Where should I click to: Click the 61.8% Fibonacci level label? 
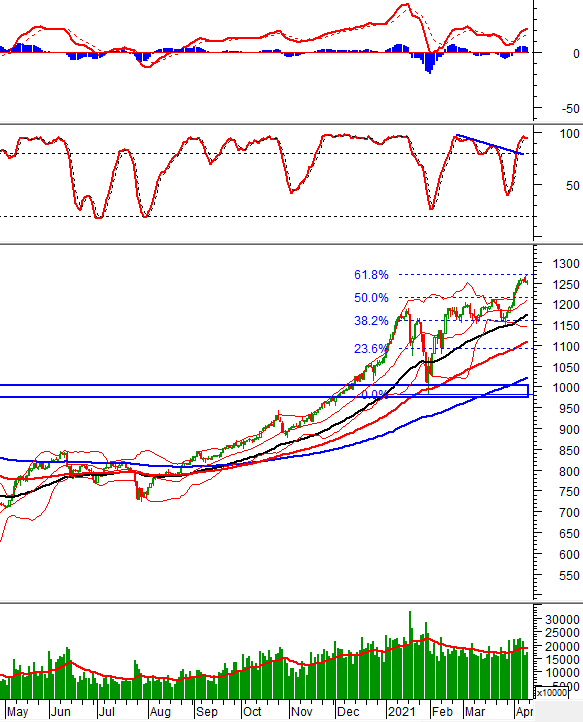point(371,275)
